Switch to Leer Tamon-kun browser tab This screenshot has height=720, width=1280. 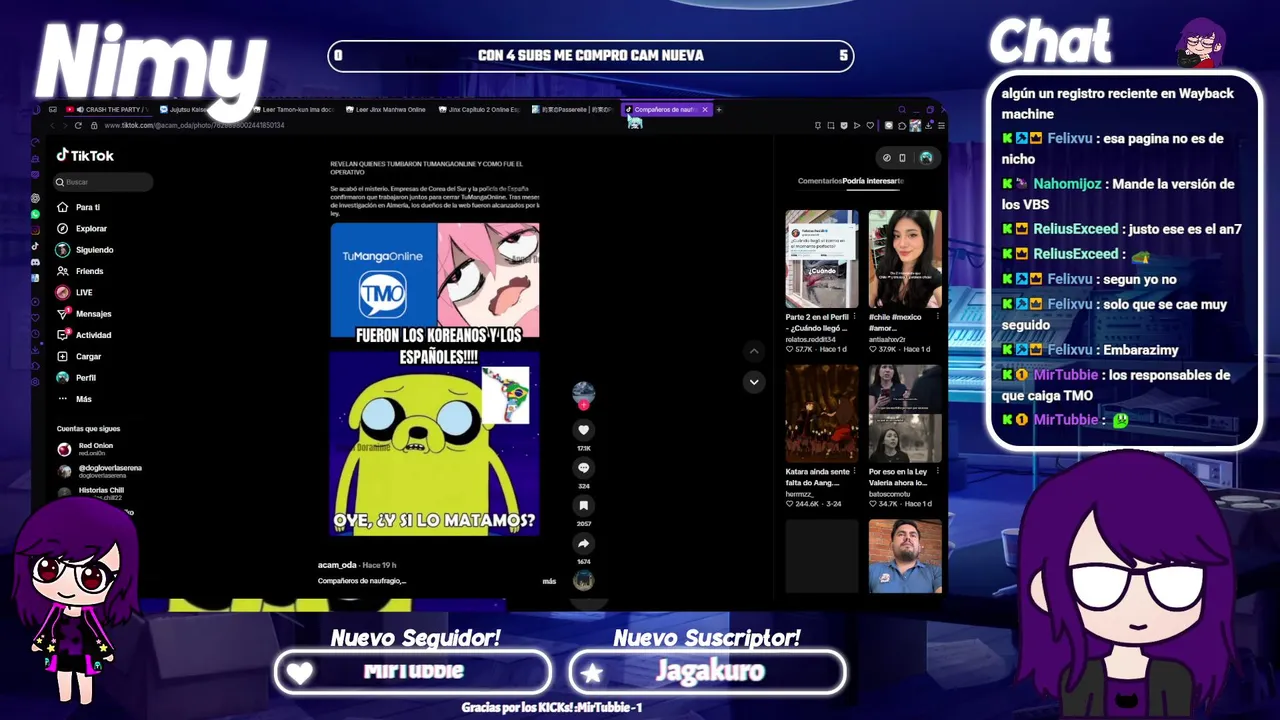click(292, 109)
